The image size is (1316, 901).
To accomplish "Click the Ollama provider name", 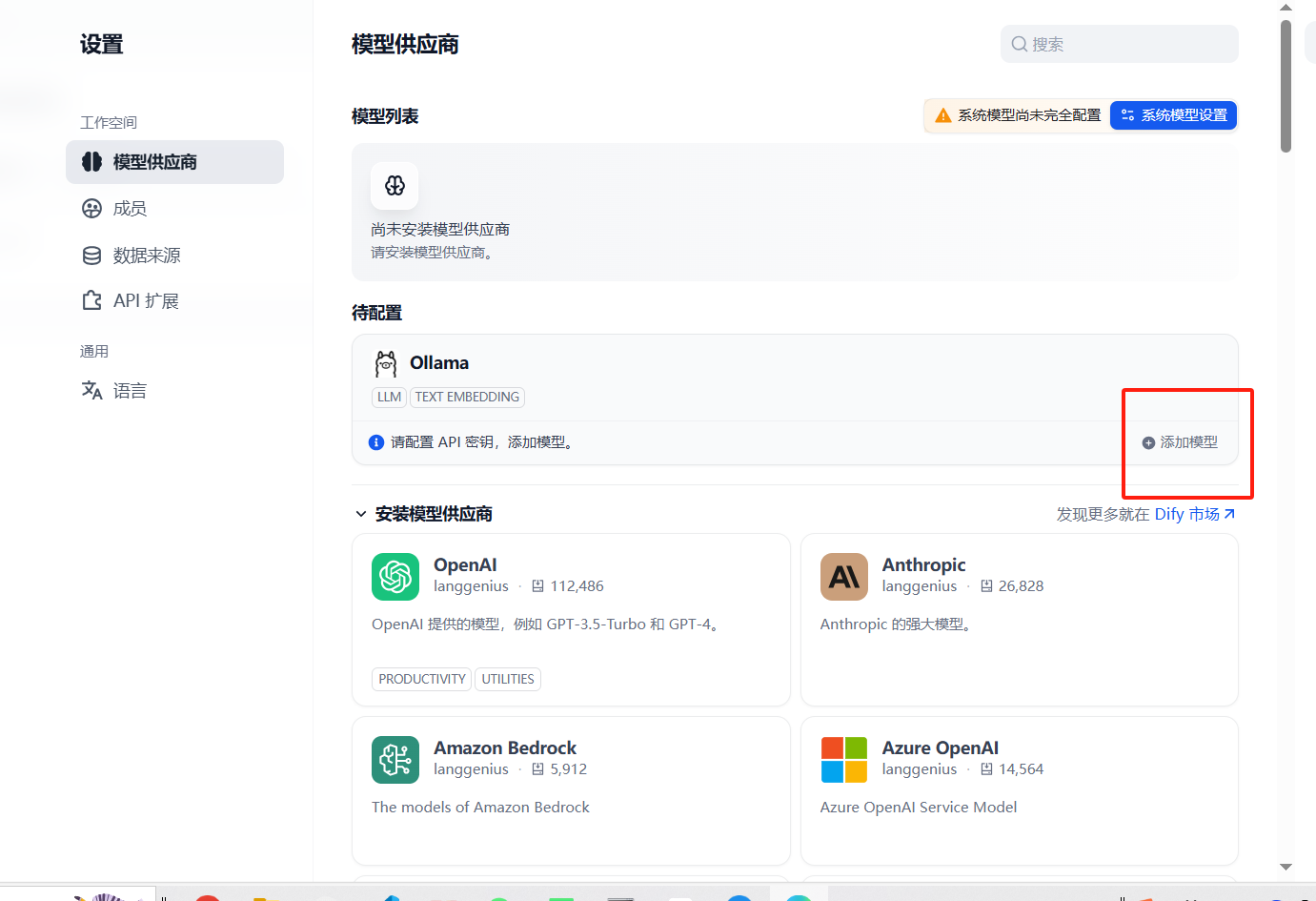I will 439,363.
